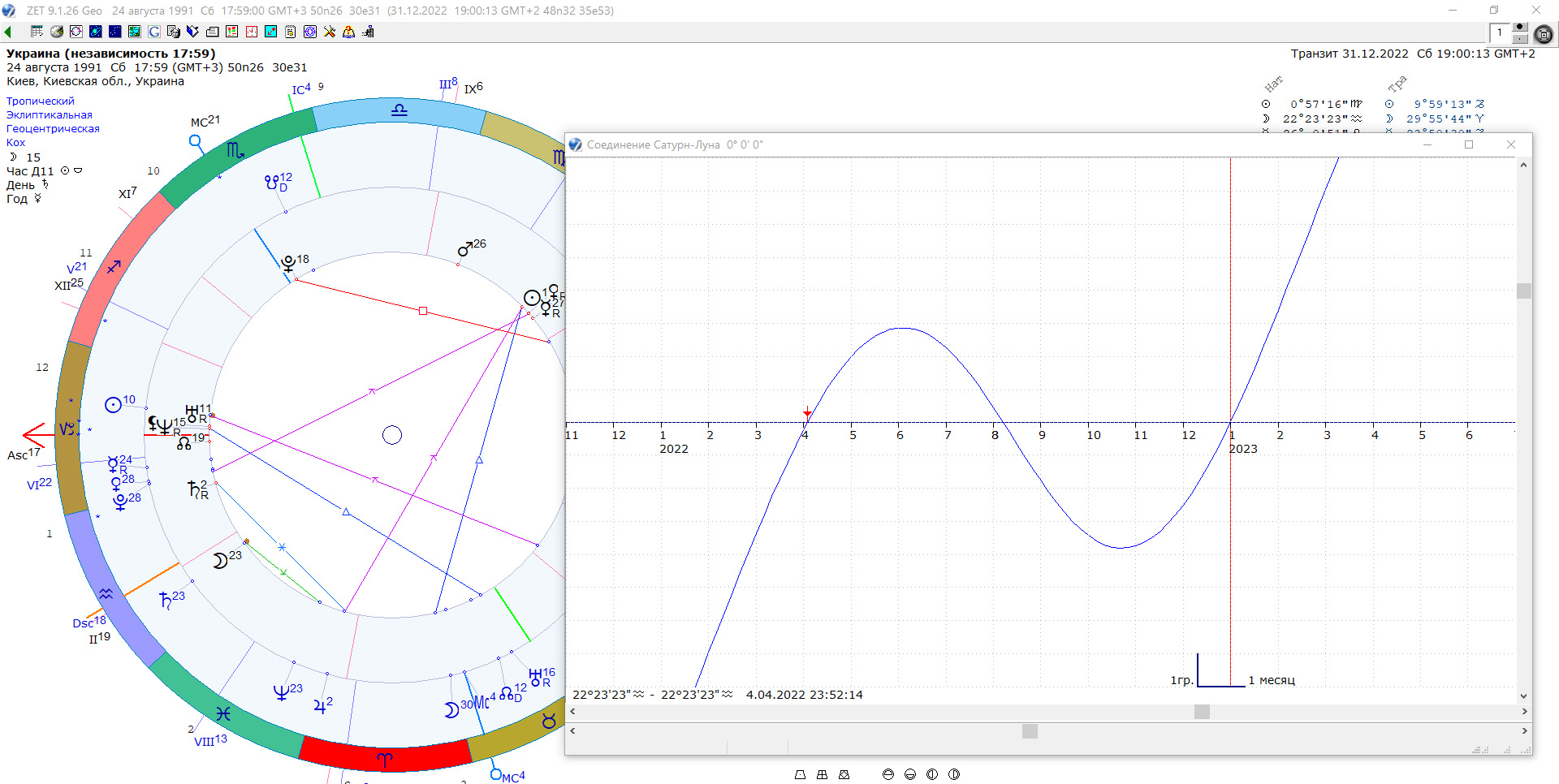This screenshot has height=784, width=1559.
Task: Open settings via crossed tools icon
Action: coord(330,32)
